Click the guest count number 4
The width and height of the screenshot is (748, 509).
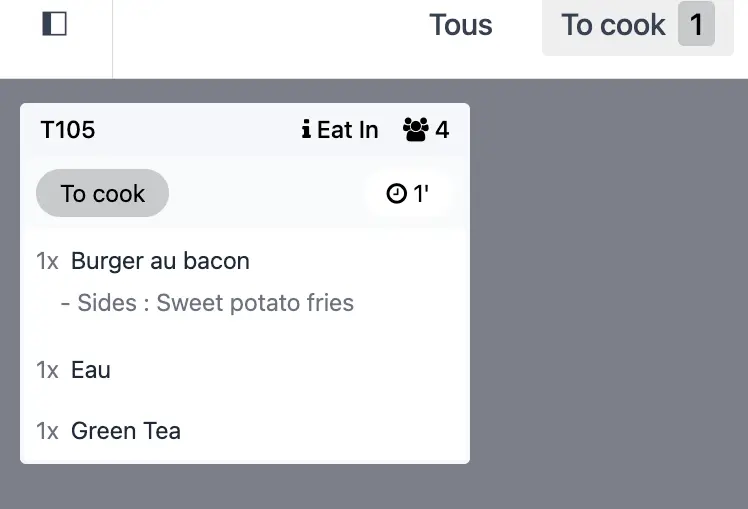[x=442, y=130]
